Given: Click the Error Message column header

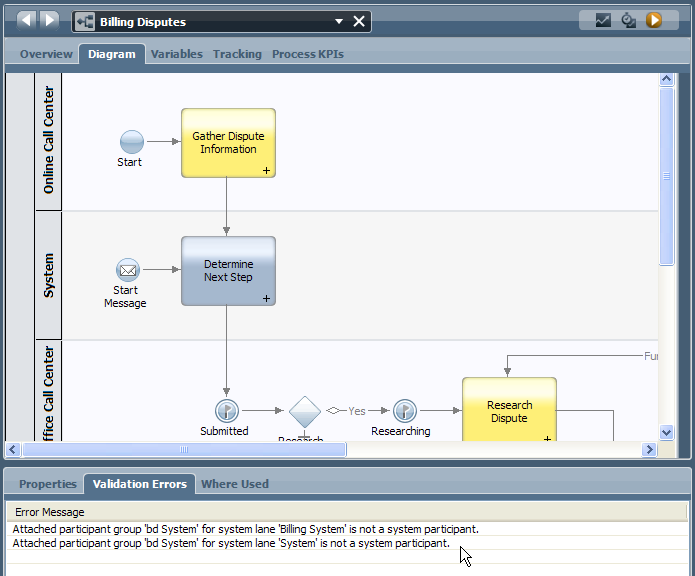Looking at the screenshot, I should 347,512.
